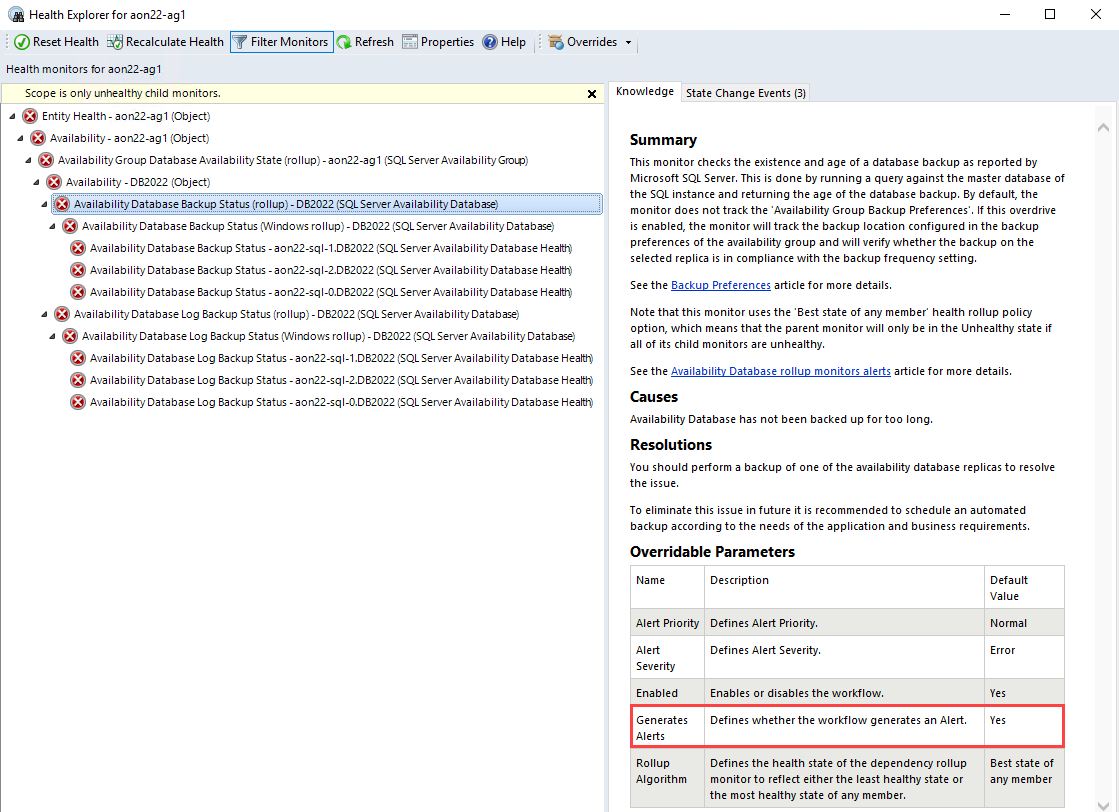The image size is (1119, 812).
Task: Click error icon of Log Backup Status aon22-sql-2.DB2022
Action: coord(78,380)
